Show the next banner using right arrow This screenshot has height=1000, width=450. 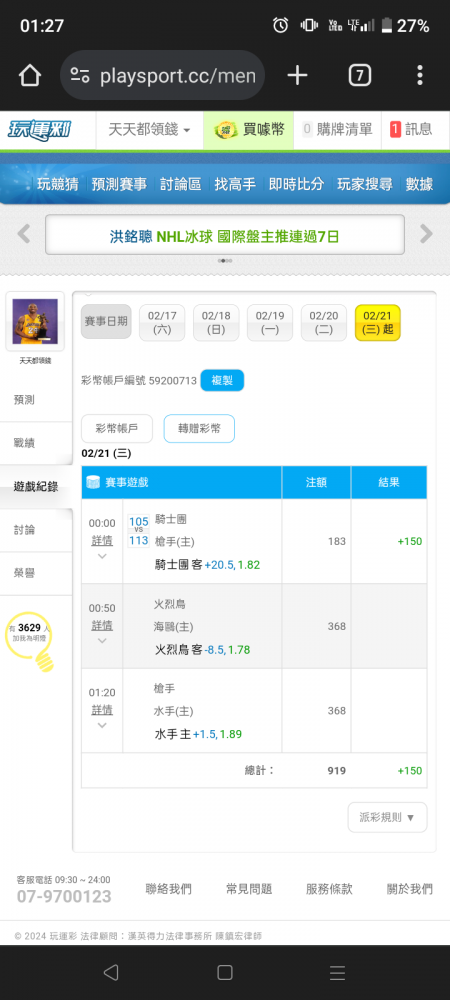click(x=426, y=234)
